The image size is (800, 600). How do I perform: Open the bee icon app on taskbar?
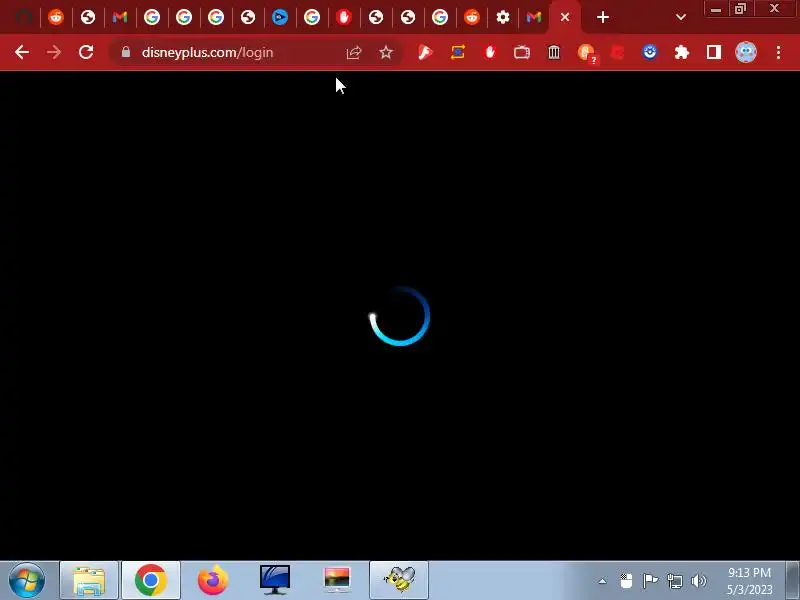point(399,580)
